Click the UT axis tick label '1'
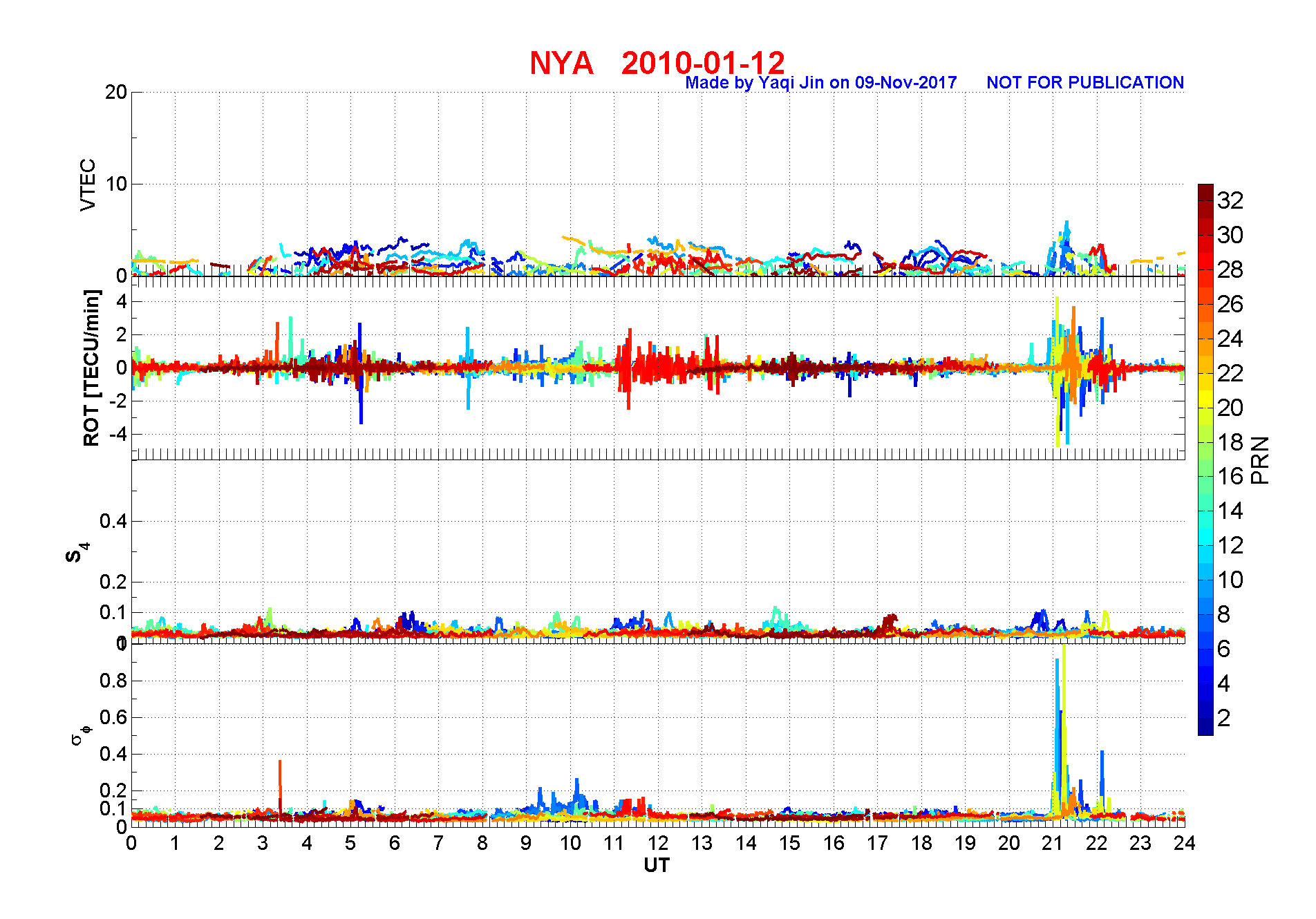Screen dimensions: 1316x919 175,843
